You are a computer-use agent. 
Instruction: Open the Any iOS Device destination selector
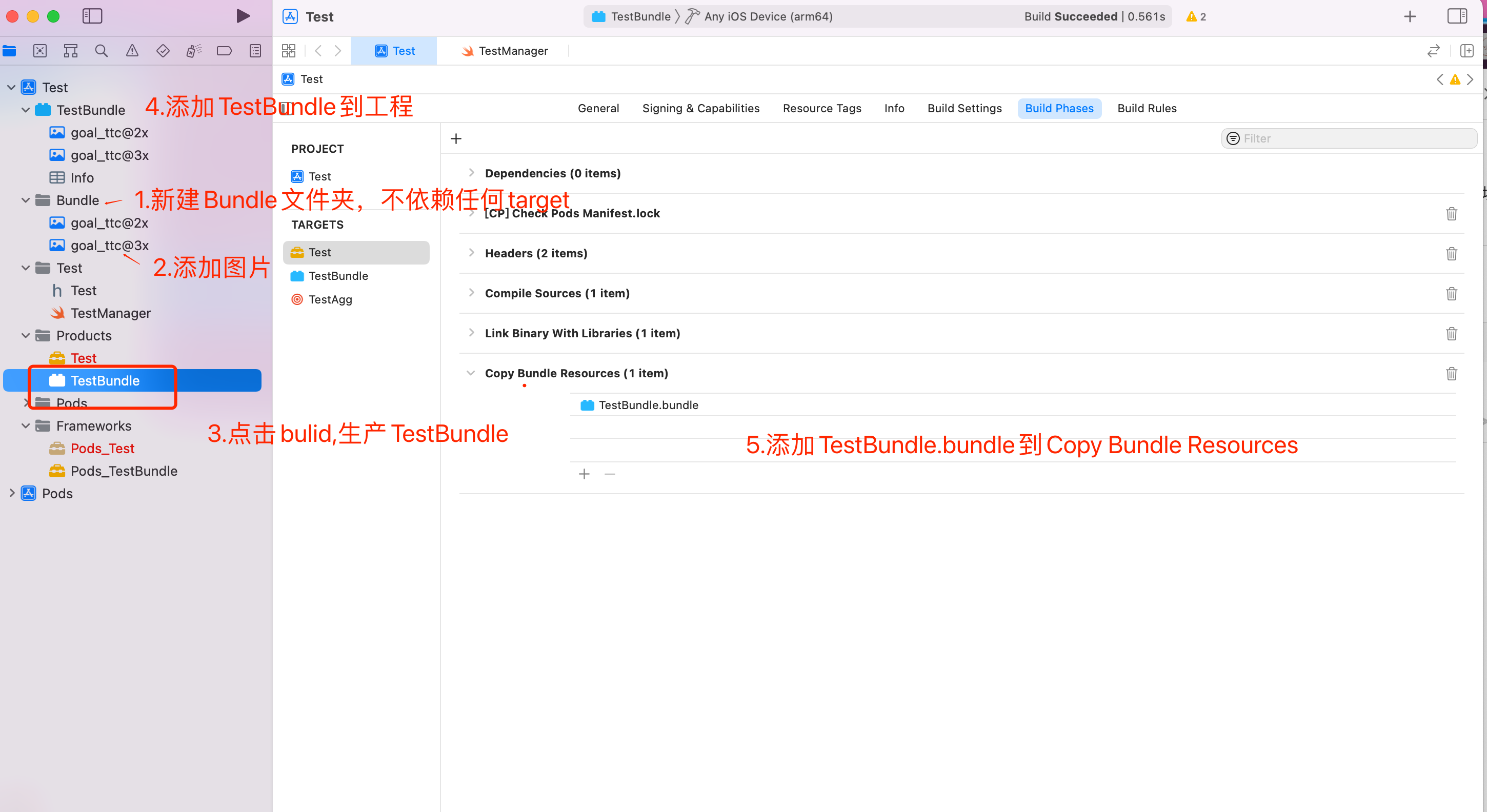[768, 16]
